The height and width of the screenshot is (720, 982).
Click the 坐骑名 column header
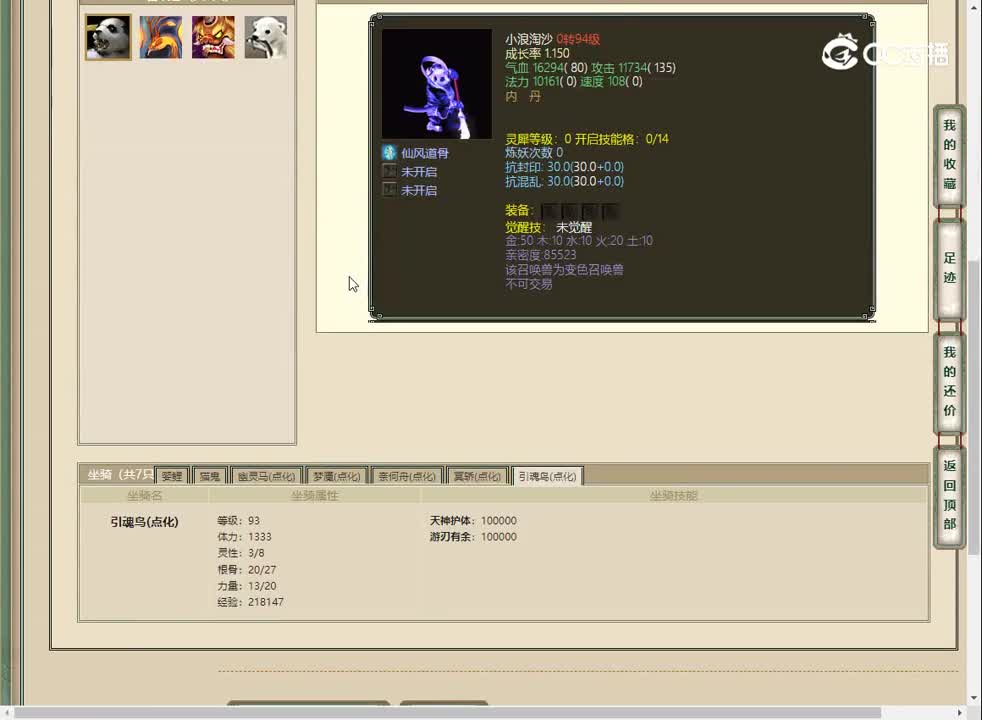pyautogui.click(x=145, y=495)
